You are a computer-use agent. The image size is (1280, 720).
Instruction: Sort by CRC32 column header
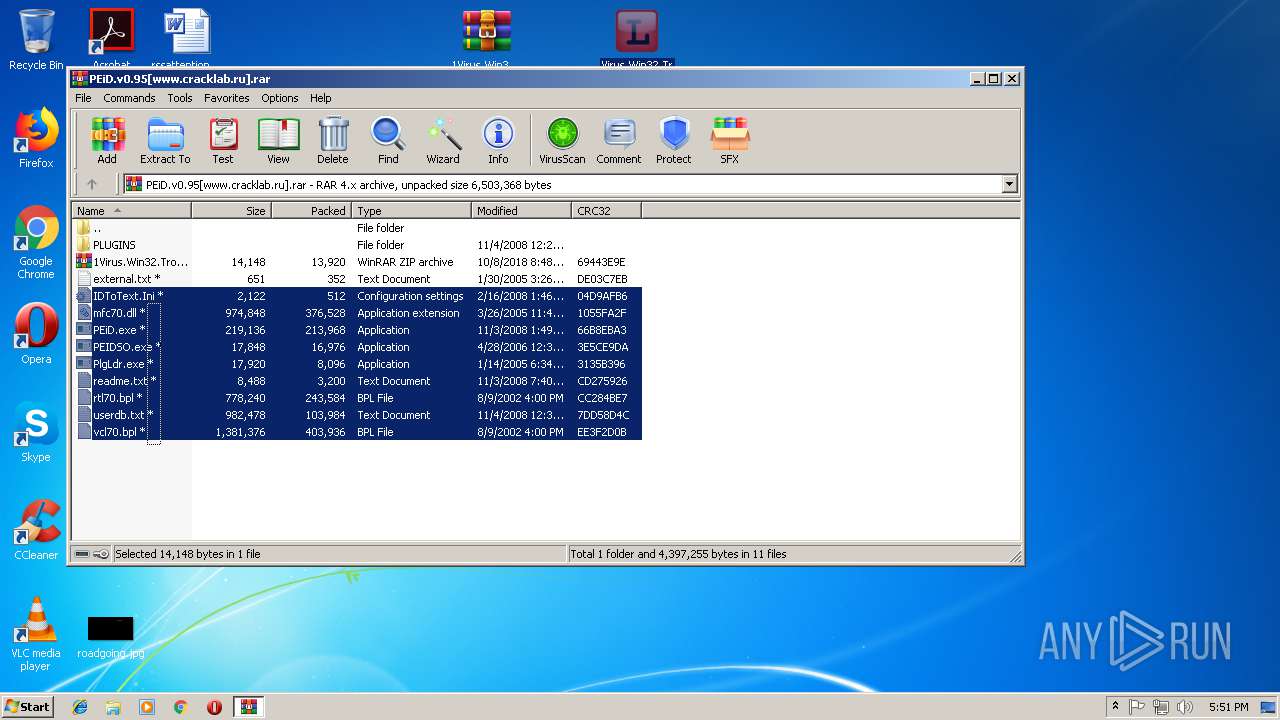pyautogui.click(x=606, y=210)
